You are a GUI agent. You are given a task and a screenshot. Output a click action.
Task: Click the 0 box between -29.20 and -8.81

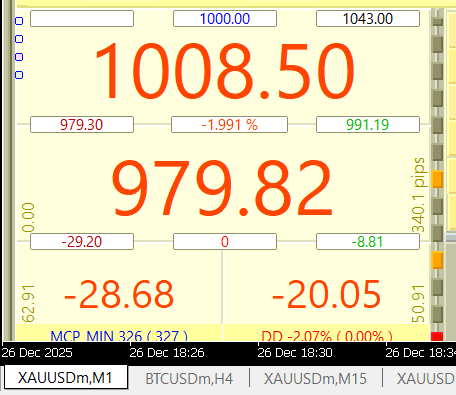coord(225,241)
